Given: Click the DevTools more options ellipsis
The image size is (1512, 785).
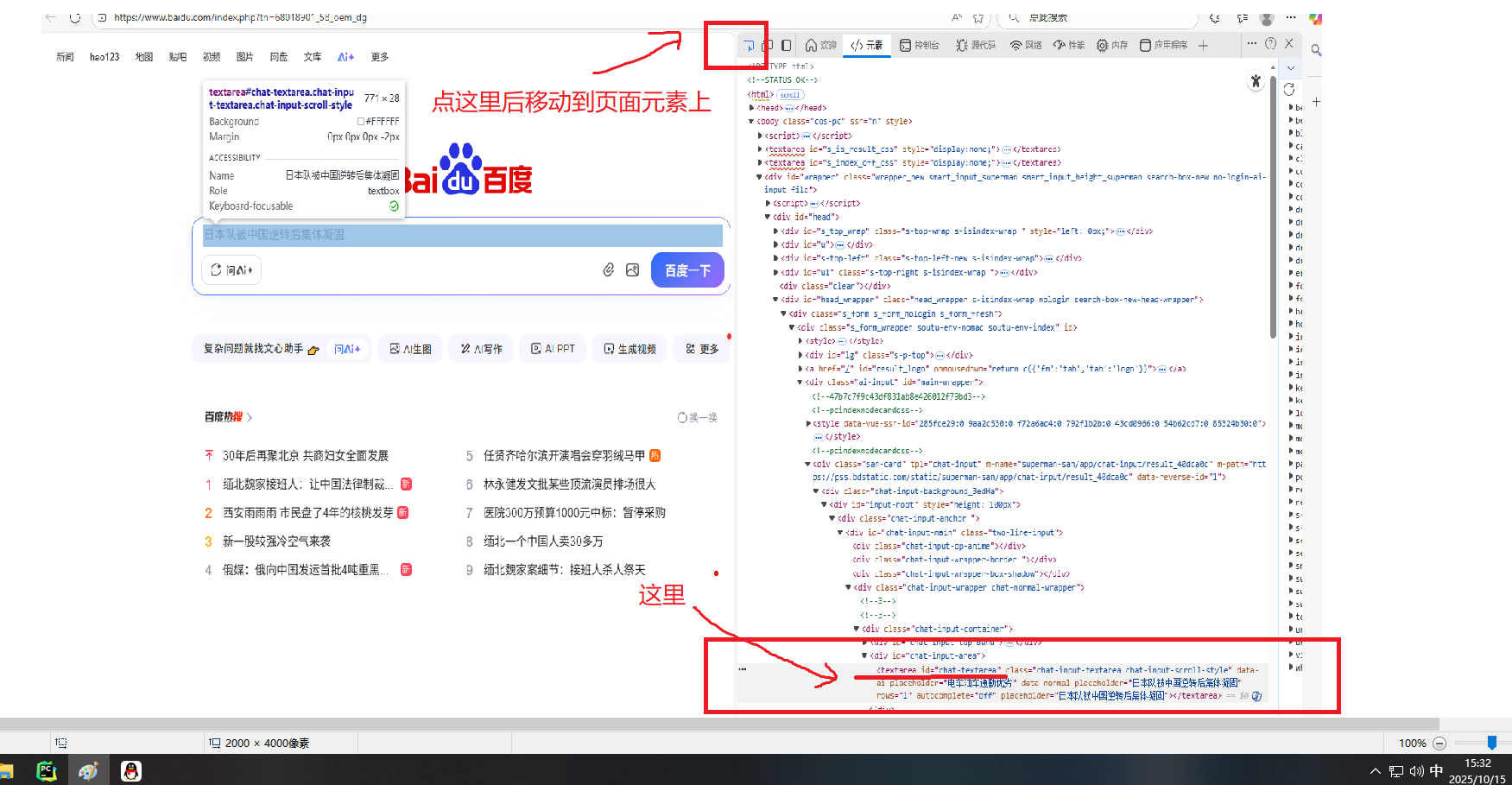Looking at the screenshot, I should click(x=1251, y=43).
